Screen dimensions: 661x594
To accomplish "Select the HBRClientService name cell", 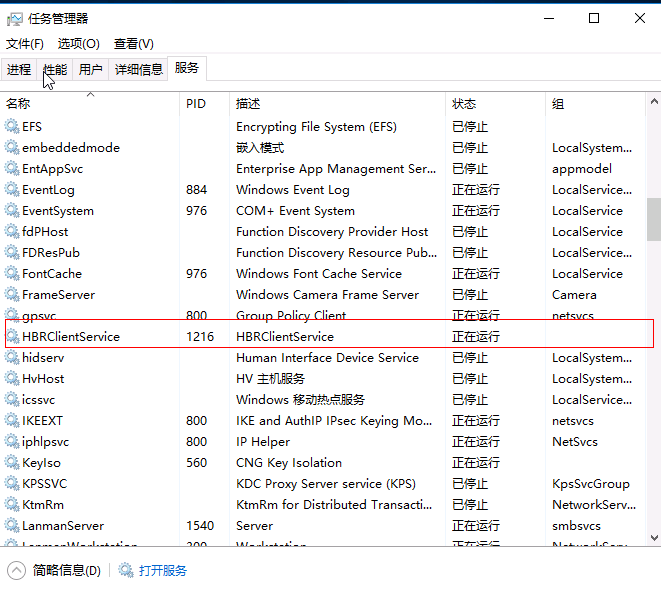I will 71,336.
